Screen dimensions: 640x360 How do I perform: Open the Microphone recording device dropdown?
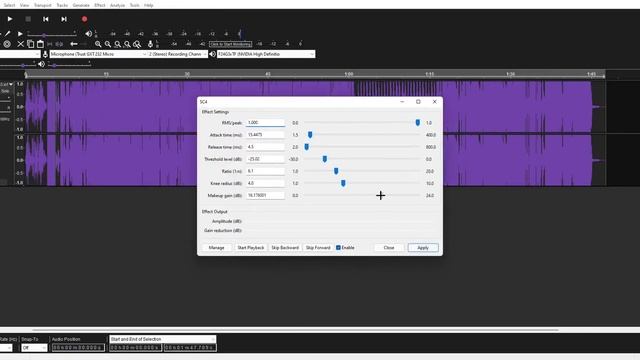click(x=98, y=54)
